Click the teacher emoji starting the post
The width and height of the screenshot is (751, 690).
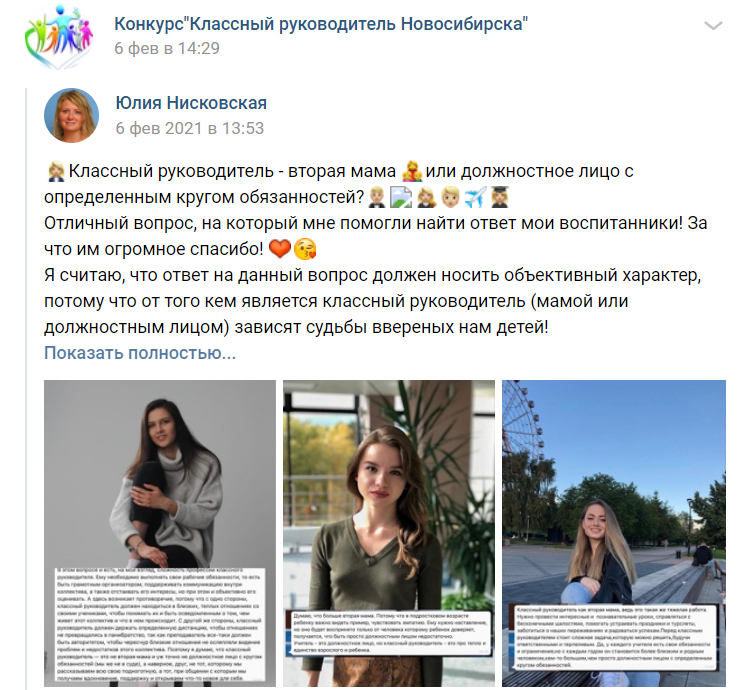click(x=56, y=171)
